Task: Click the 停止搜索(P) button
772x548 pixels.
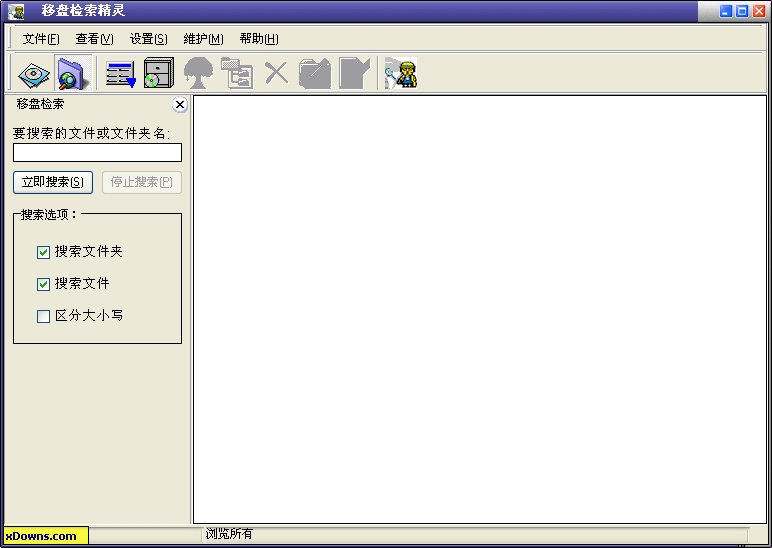Action: point(142,182)
